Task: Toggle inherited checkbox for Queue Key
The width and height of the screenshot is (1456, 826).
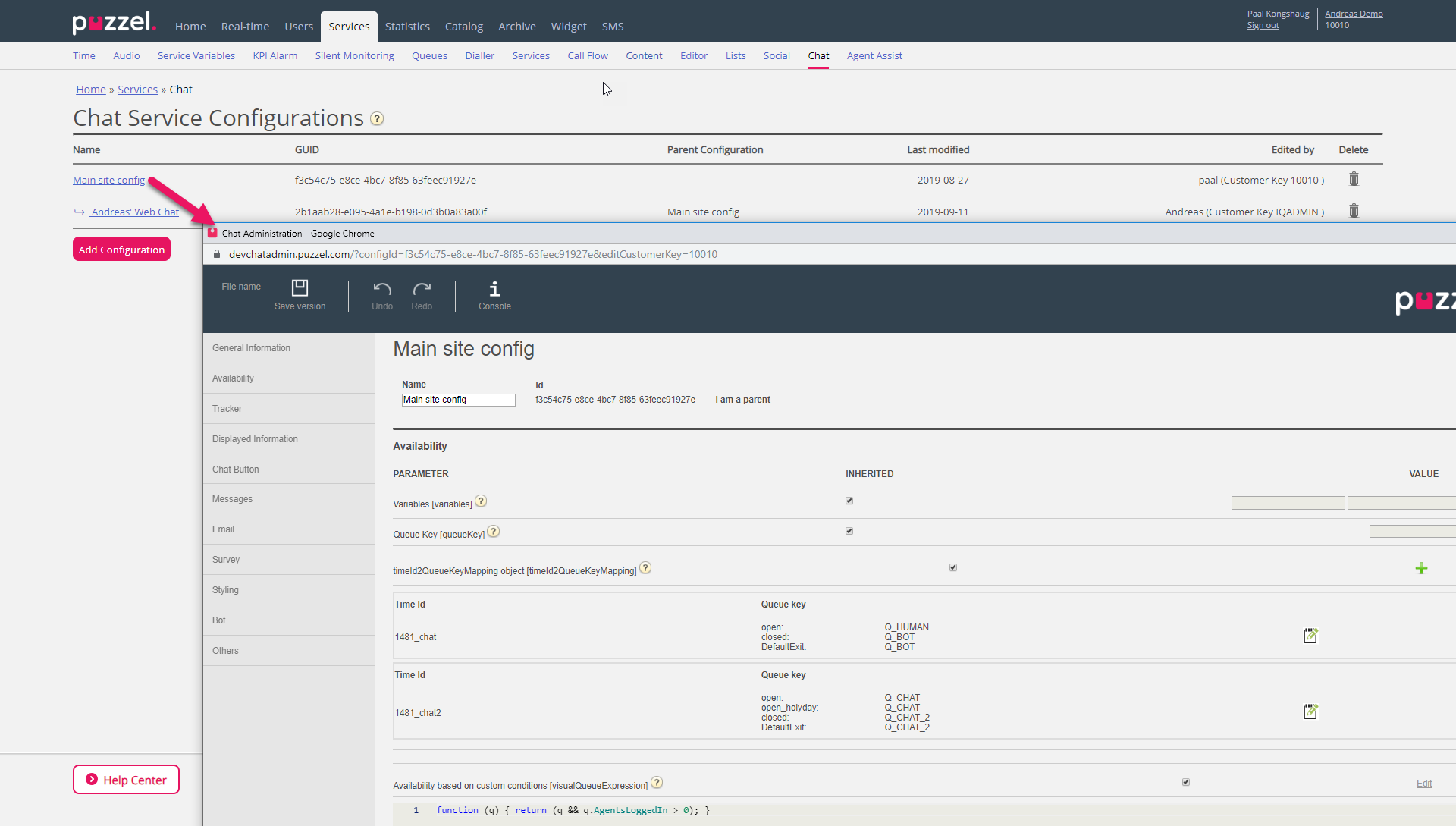Action: point(849,532)
